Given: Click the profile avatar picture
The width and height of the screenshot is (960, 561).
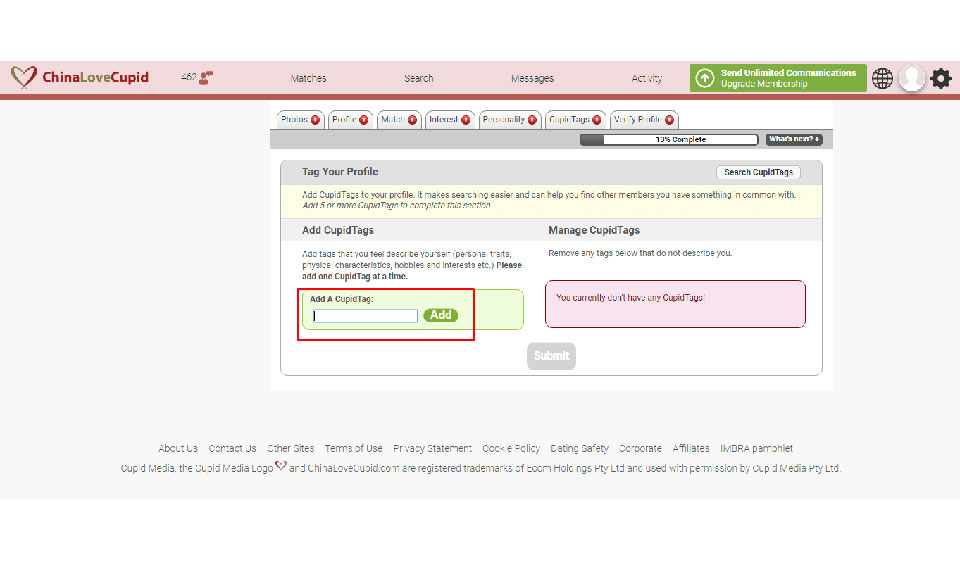Looking at the screenshot, I should point(911,78).
